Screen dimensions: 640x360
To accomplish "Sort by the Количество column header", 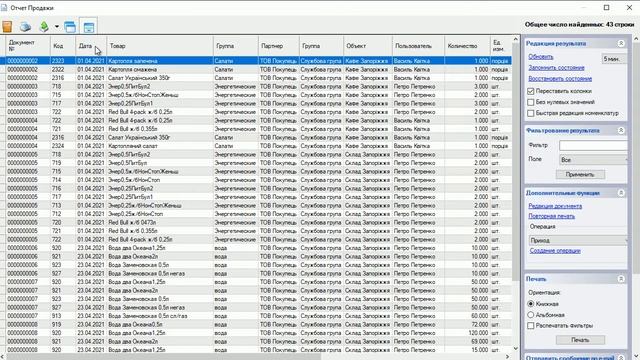I will (x=467, y=46).
